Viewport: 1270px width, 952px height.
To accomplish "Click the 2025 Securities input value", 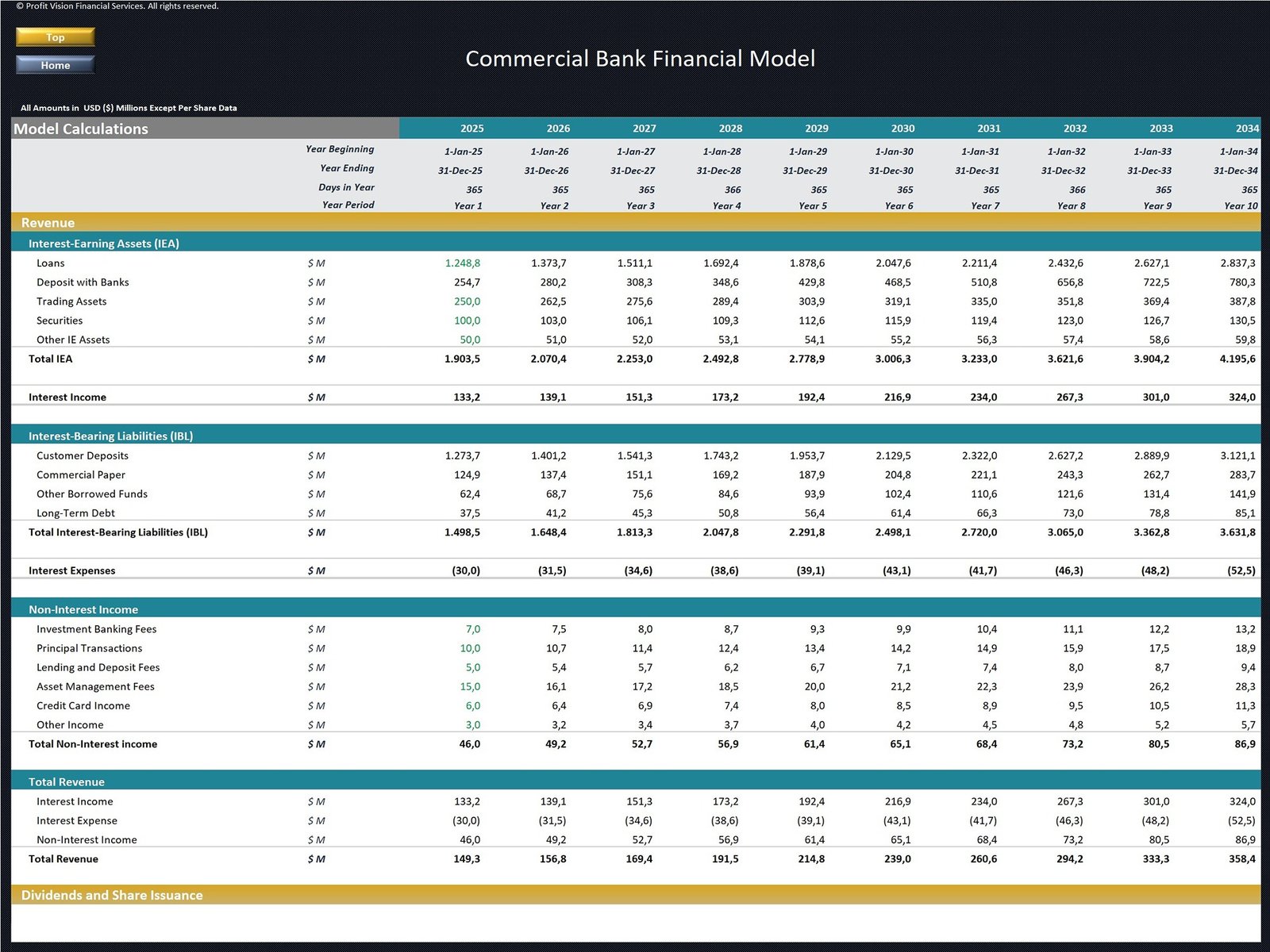I will [467, 321].
